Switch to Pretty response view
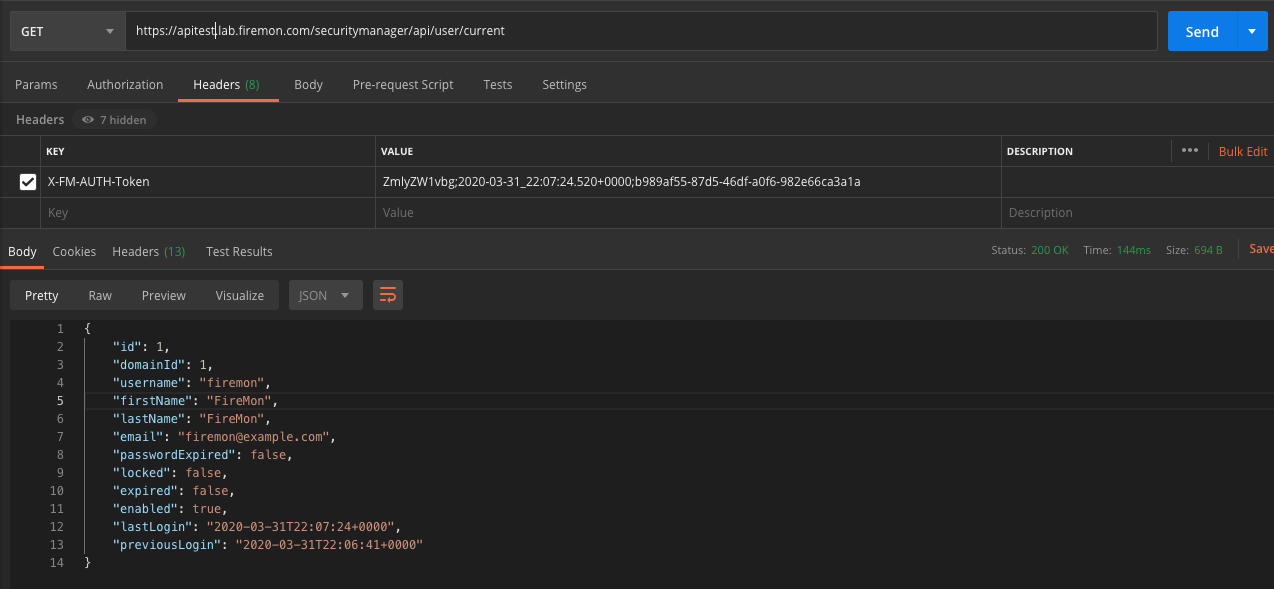Image resolution: width=1274 pixels, height=589 pixels. pyautogui.click(x=42, y=295)
